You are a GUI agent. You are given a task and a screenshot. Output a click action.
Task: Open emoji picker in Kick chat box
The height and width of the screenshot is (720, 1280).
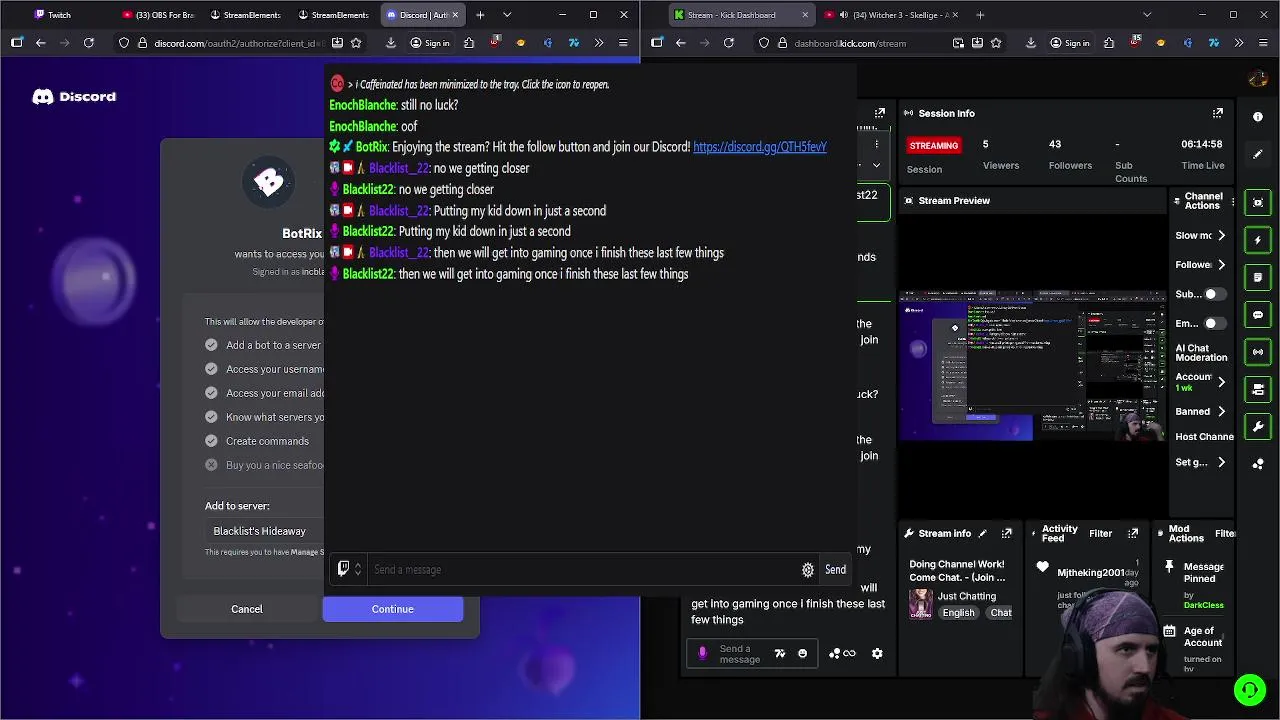802,653
